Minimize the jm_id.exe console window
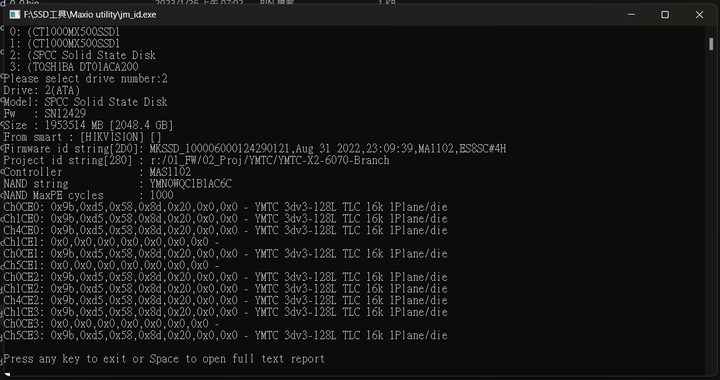Image resolution: width=720 pixels, height=380 pixels. point(631,15)
